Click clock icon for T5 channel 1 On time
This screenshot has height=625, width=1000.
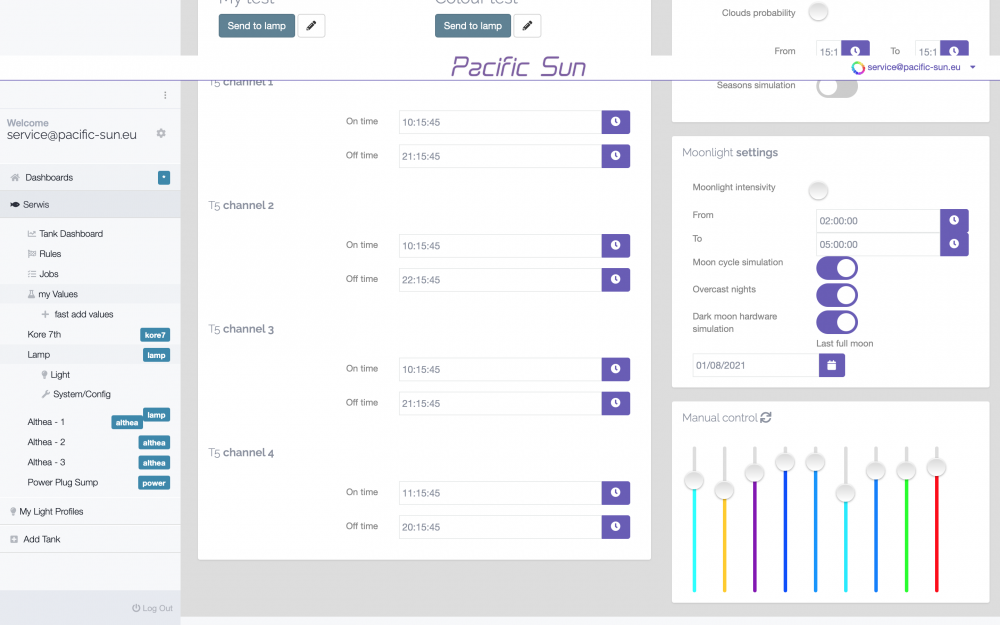[615, 122]
